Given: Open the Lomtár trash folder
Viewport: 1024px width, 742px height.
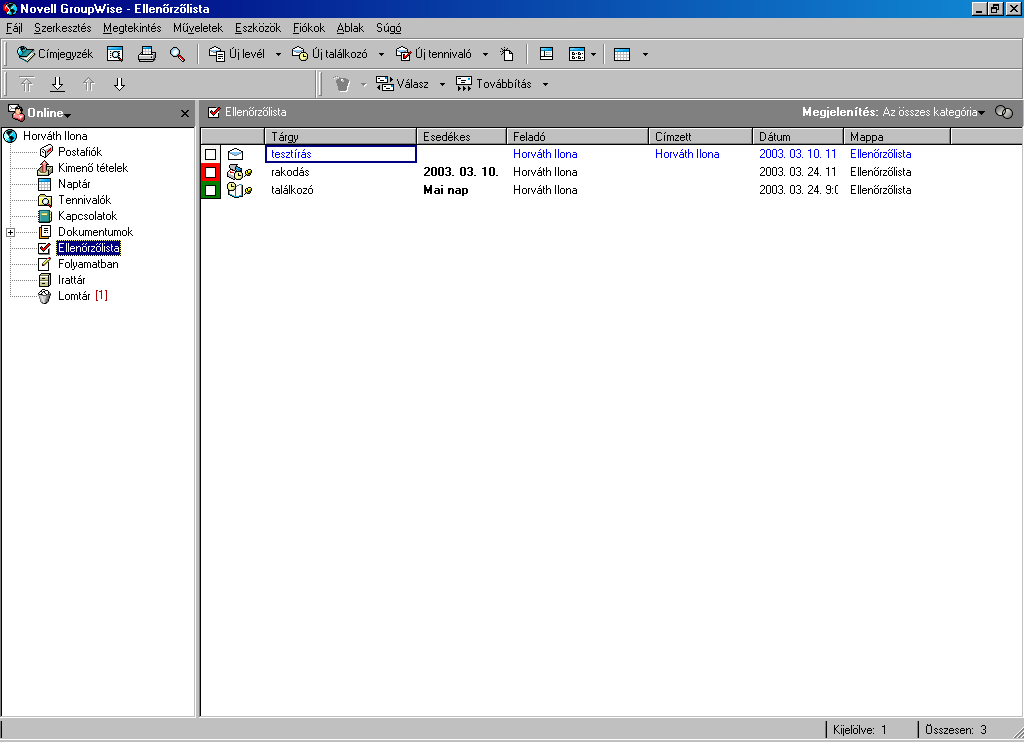Looking at the screenshot, I should pos(74,296).
